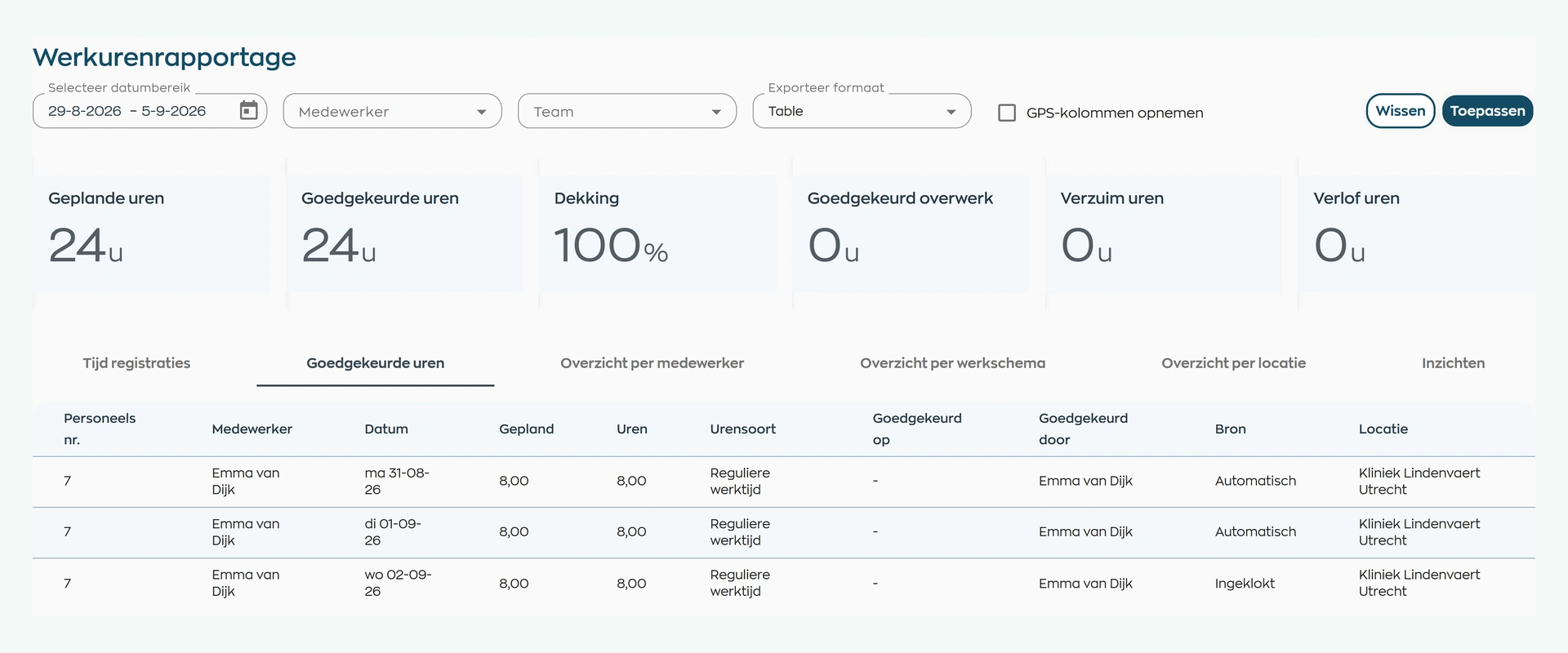The width and height of the screenshot is (1568, 653).
Task: Click the Verzuim uren summary card
Action: (1164, 233)
